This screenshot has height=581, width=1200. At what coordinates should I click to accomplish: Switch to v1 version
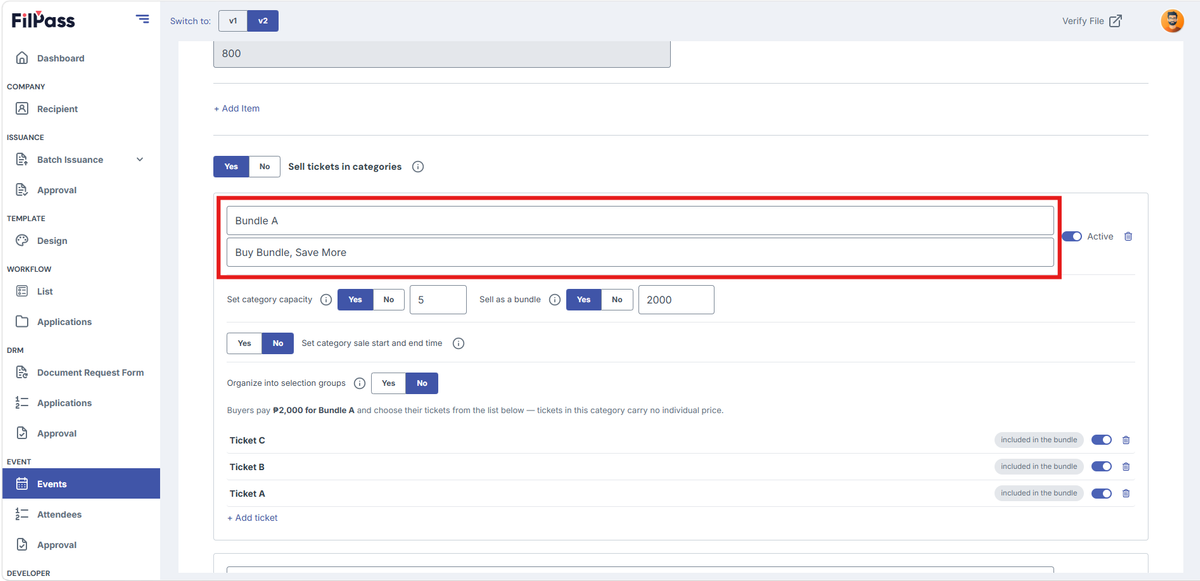tap(233, 21)
